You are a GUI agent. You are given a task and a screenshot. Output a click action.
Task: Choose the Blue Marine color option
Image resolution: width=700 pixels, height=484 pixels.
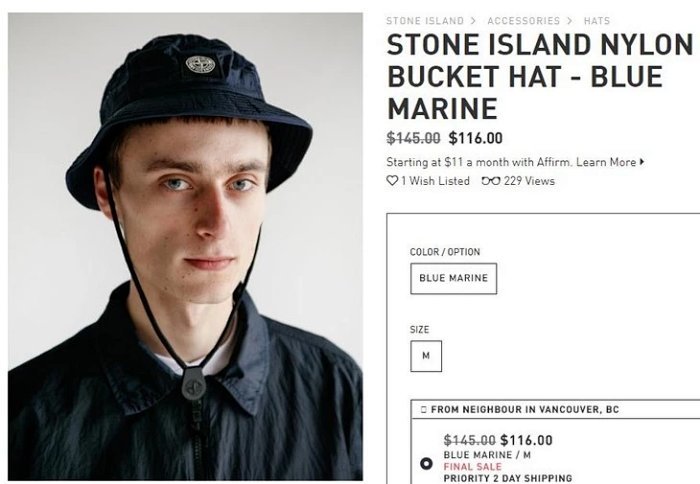point(453,278)
